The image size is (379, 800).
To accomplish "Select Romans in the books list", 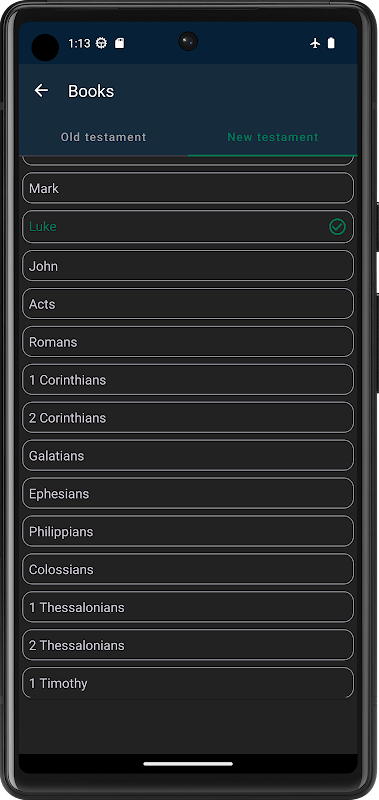I will tap(188, 342).
